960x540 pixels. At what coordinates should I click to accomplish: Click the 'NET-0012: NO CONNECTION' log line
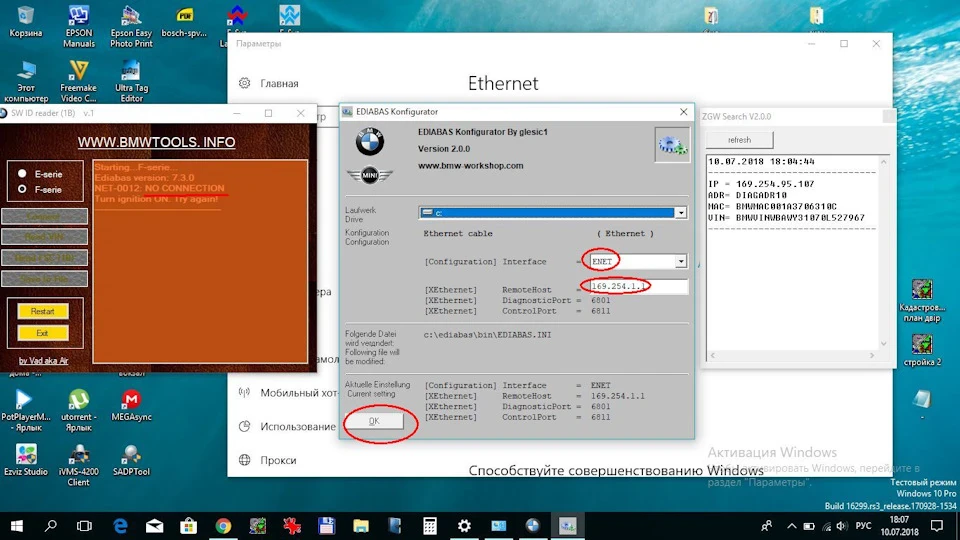tap(159, 188)
